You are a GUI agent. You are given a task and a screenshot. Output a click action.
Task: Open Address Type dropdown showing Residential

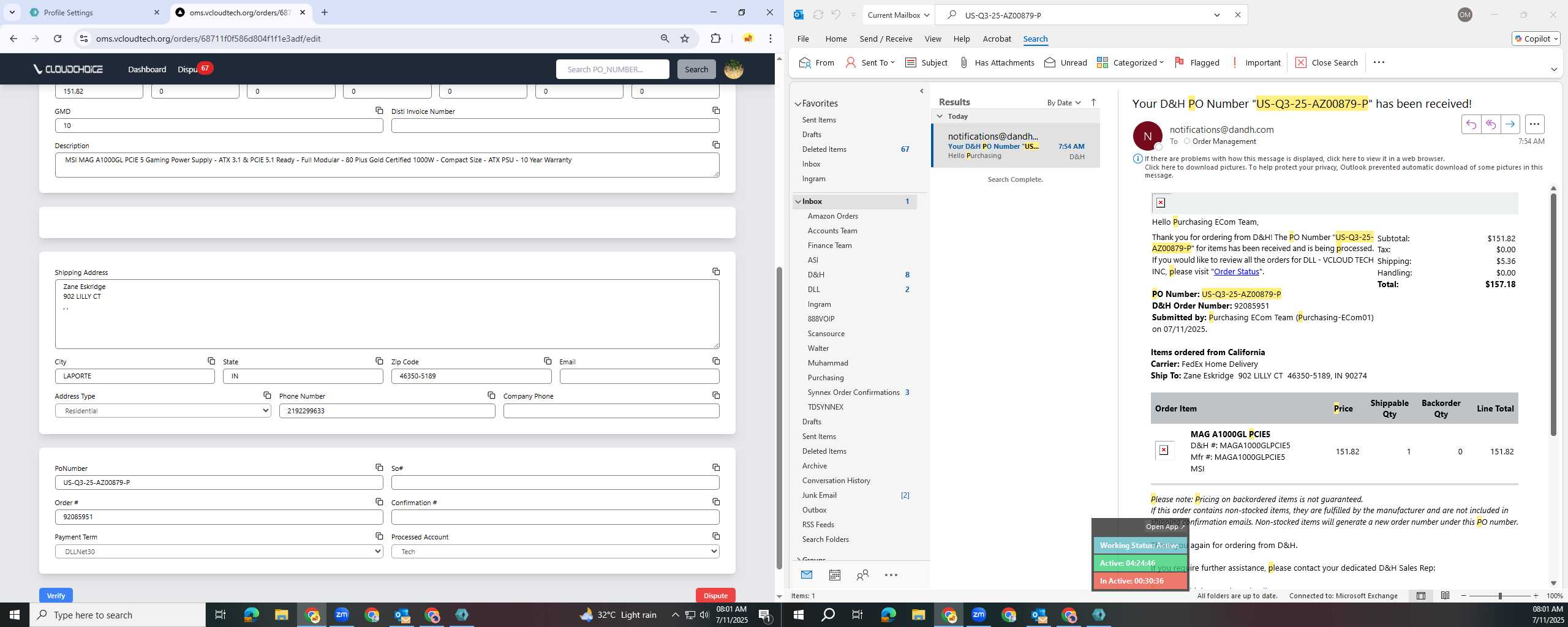(x=163, y=411)
